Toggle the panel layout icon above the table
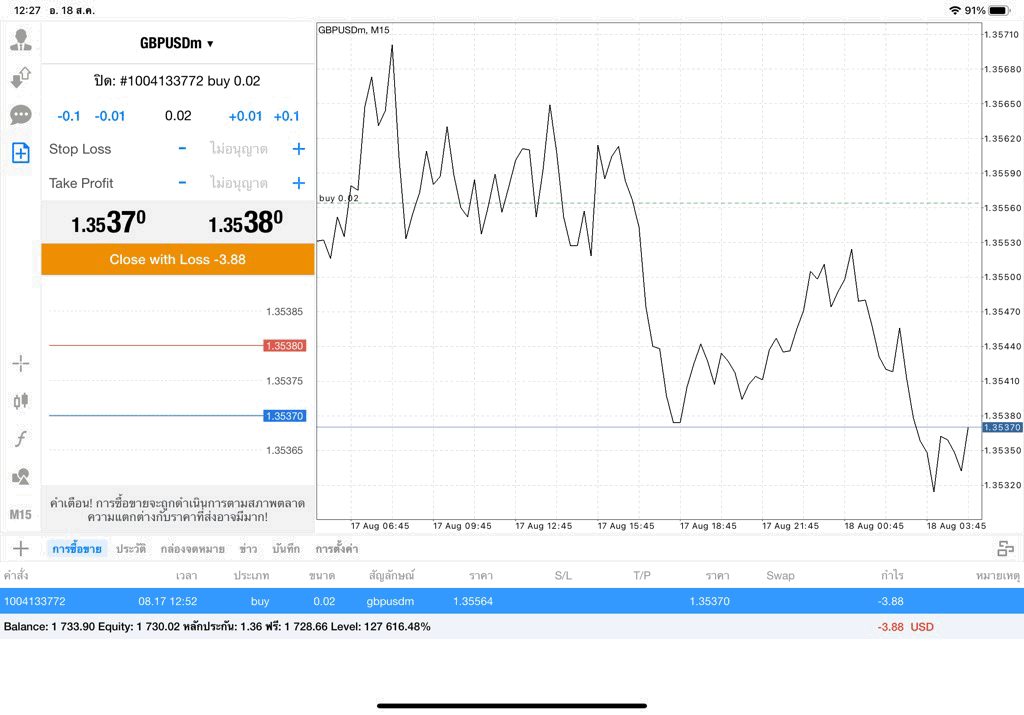 click(1006, 548)
